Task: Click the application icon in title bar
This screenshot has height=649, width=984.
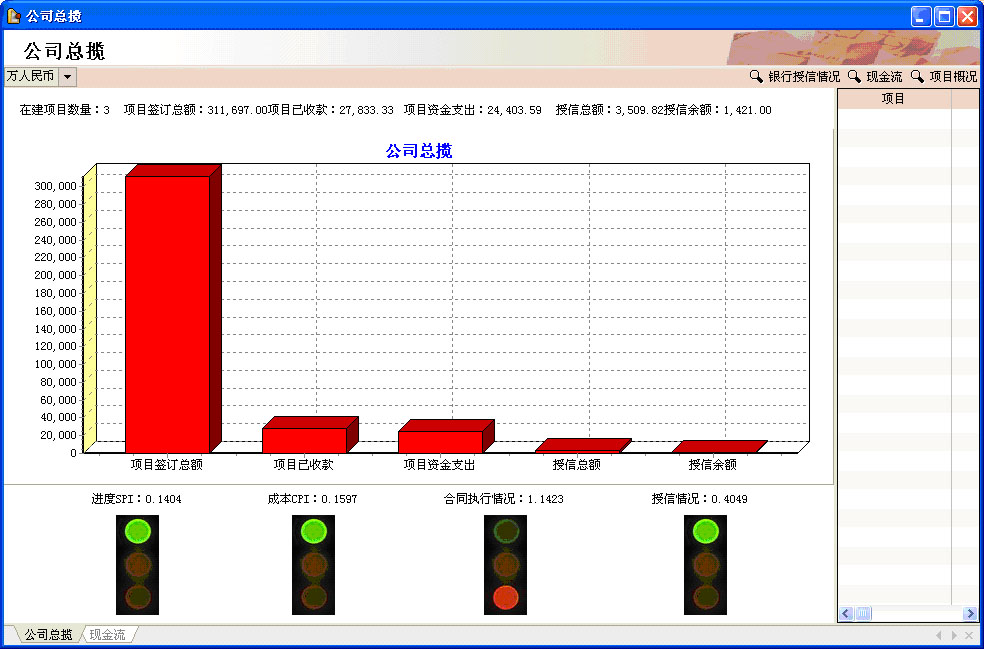Action: pyautogui.click(x=13, y=16)
